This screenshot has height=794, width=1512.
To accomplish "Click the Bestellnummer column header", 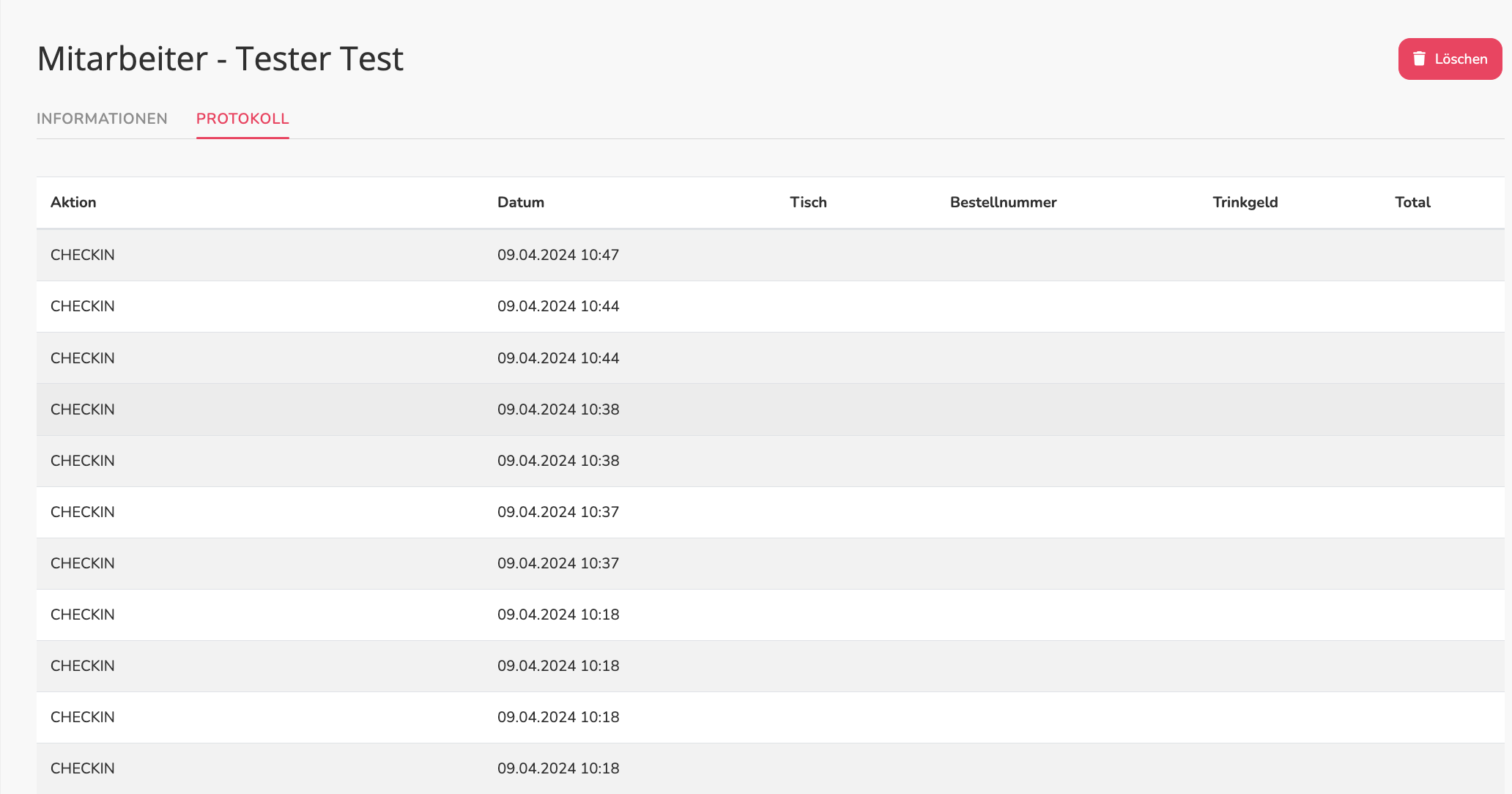I will point(1003,202).
